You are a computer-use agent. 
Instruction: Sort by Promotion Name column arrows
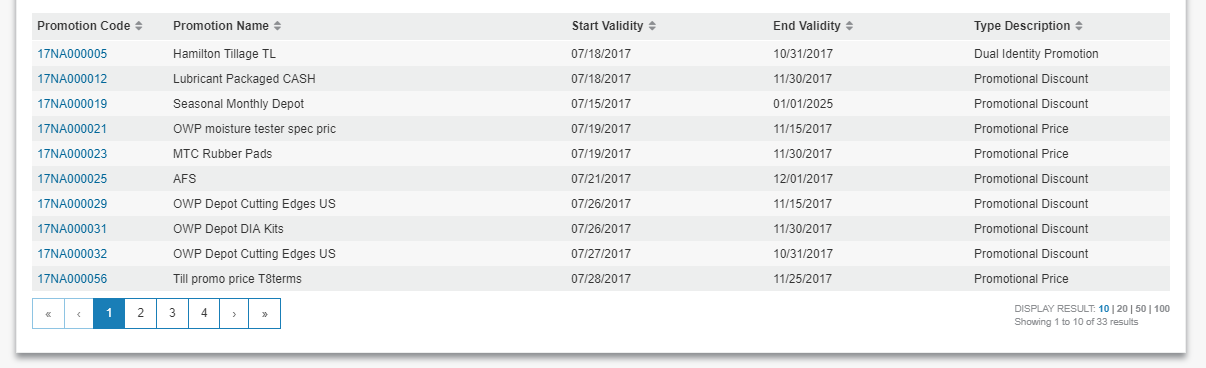pos(277,26)
